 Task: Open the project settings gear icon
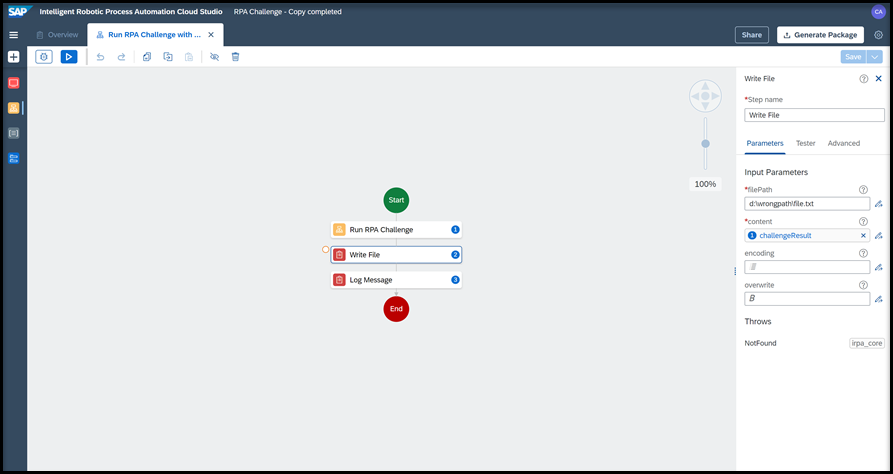pos(878,35)
